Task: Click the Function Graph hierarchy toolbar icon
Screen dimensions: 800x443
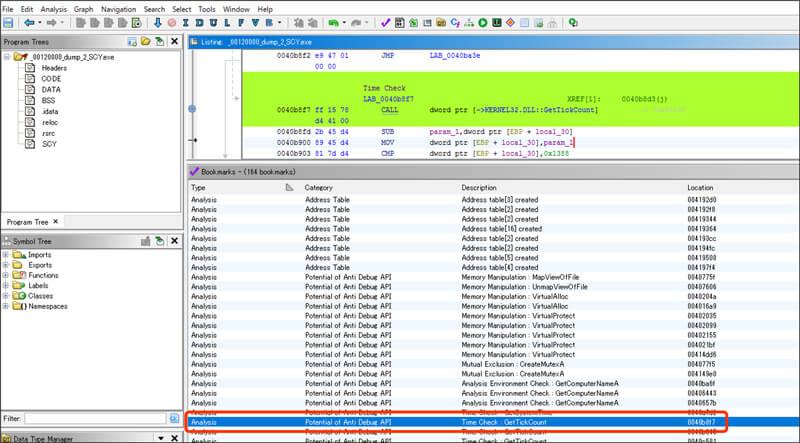Action: pos(469,23)
